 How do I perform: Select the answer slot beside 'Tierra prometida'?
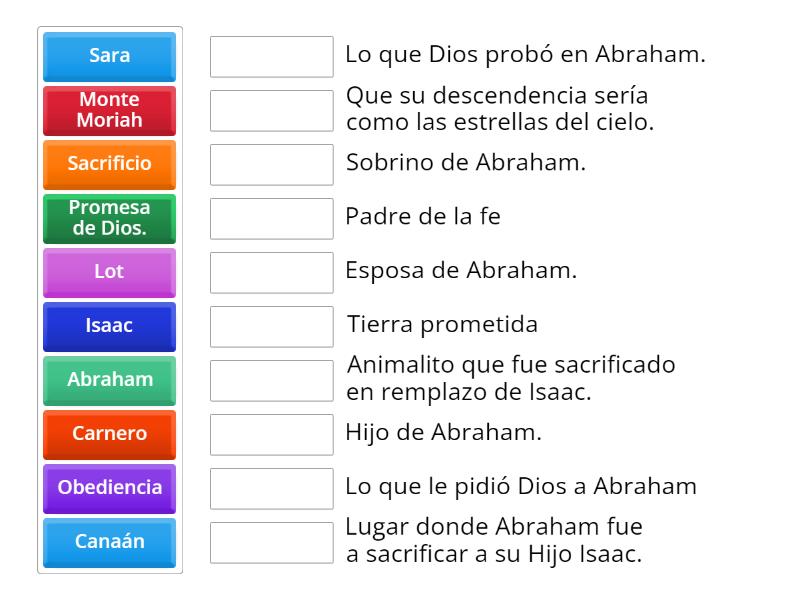(x=272, y=327)
